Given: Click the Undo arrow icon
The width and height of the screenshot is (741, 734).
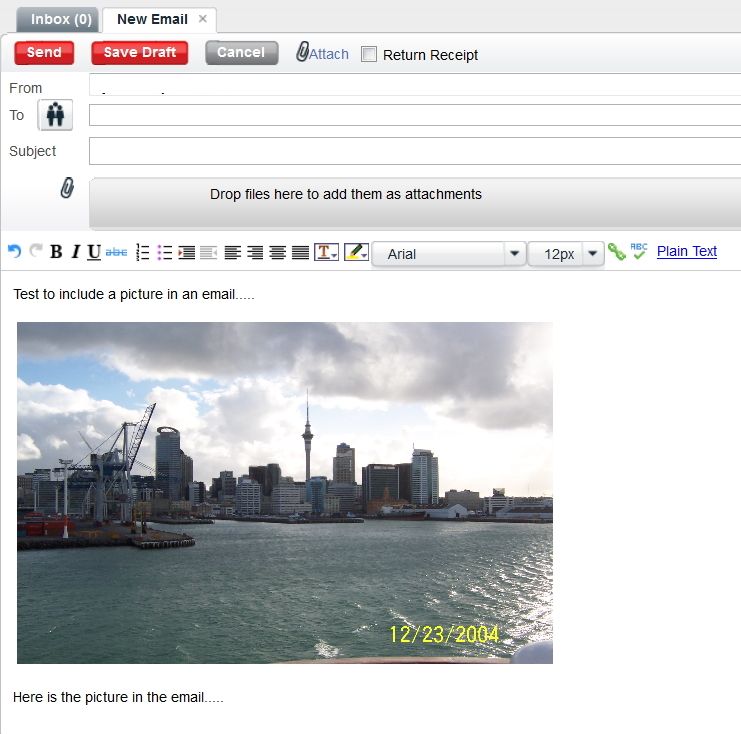Looking at the screenshot, I should (x=14, y=252).
